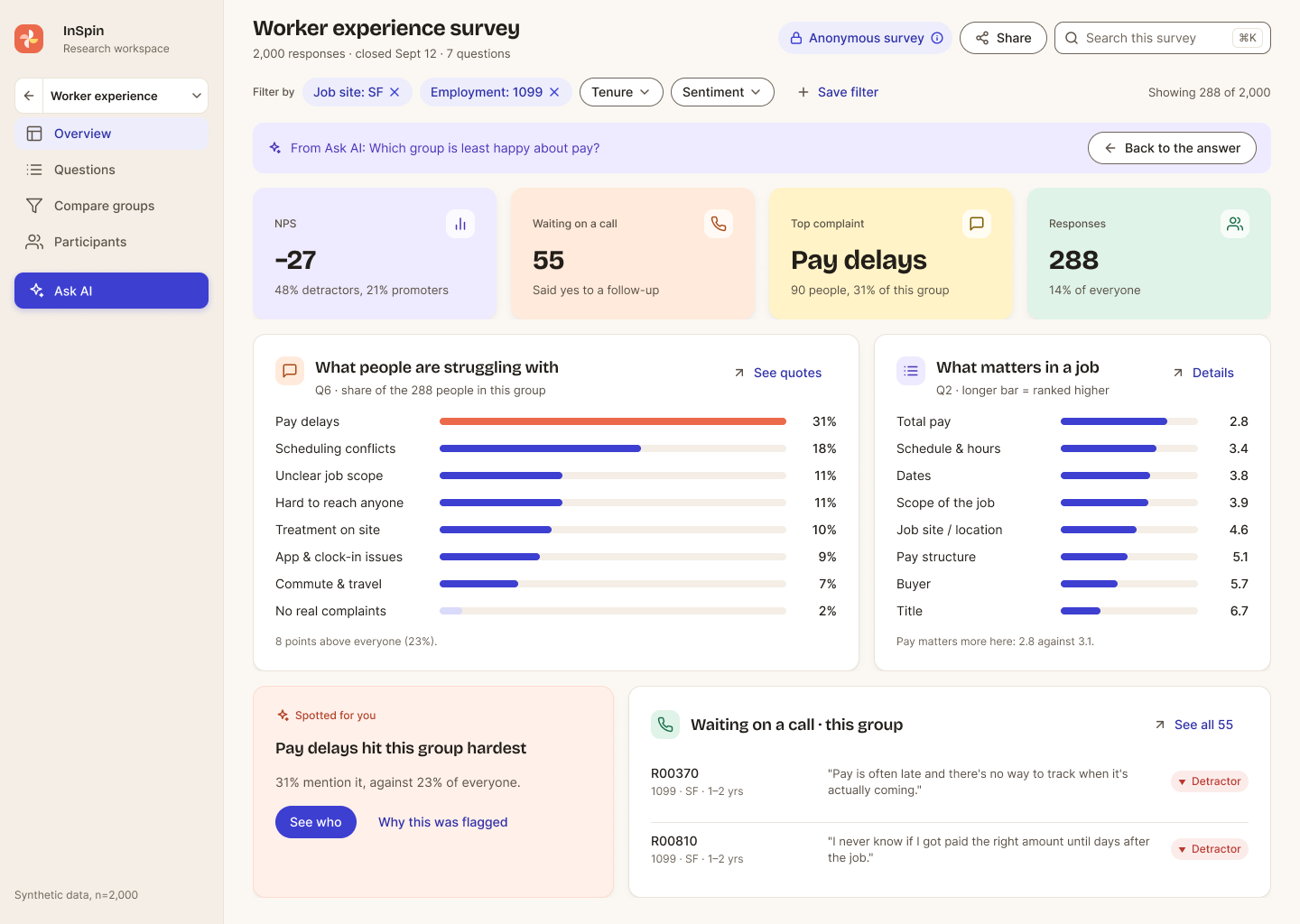1300x924 pixels.
Task: Select respondent R00370 row
Action: point(950,781)
